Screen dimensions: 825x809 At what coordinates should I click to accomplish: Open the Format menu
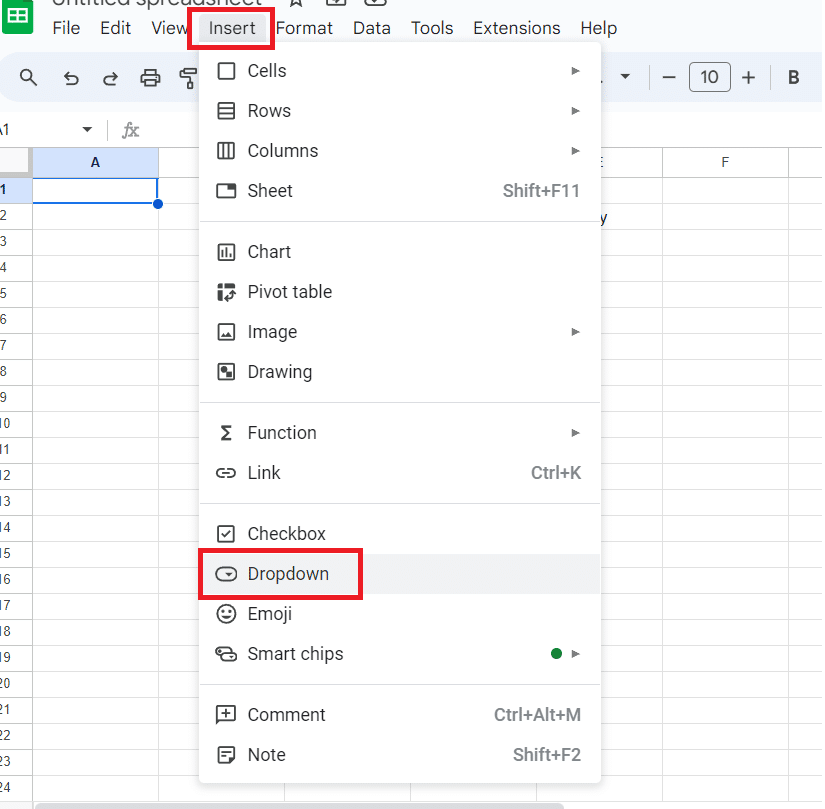304,28
